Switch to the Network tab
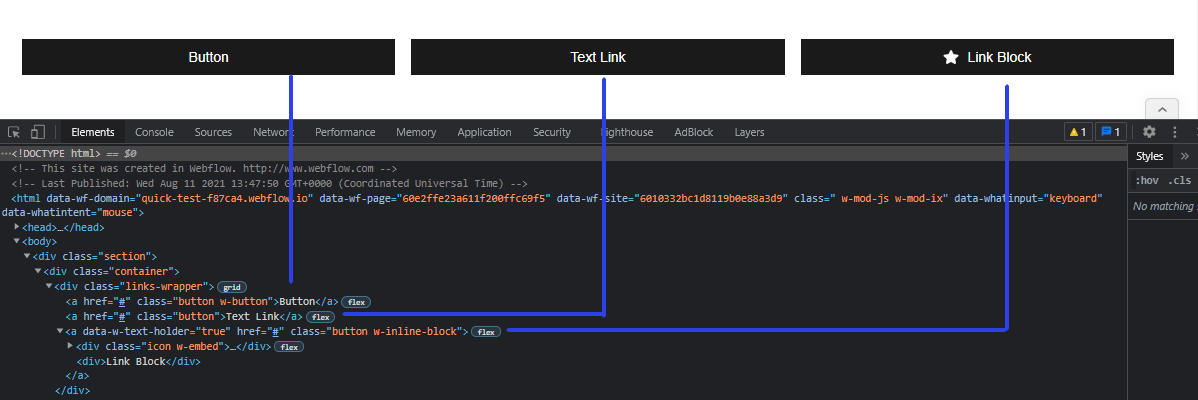 click(274, 132)
